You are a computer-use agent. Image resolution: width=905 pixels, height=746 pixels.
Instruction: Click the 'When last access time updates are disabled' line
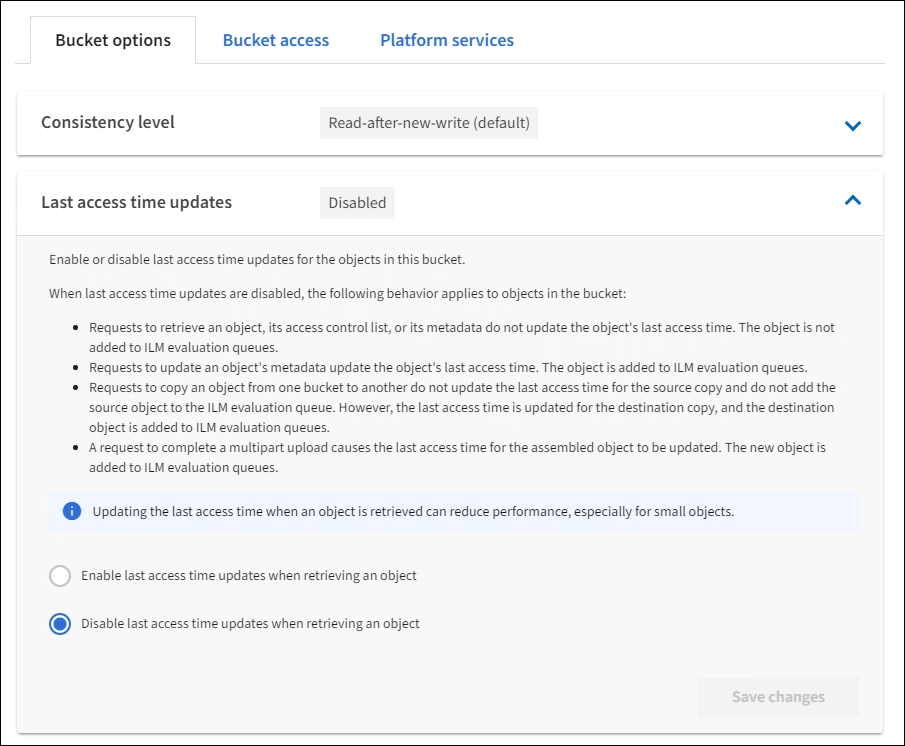(336, 294)
